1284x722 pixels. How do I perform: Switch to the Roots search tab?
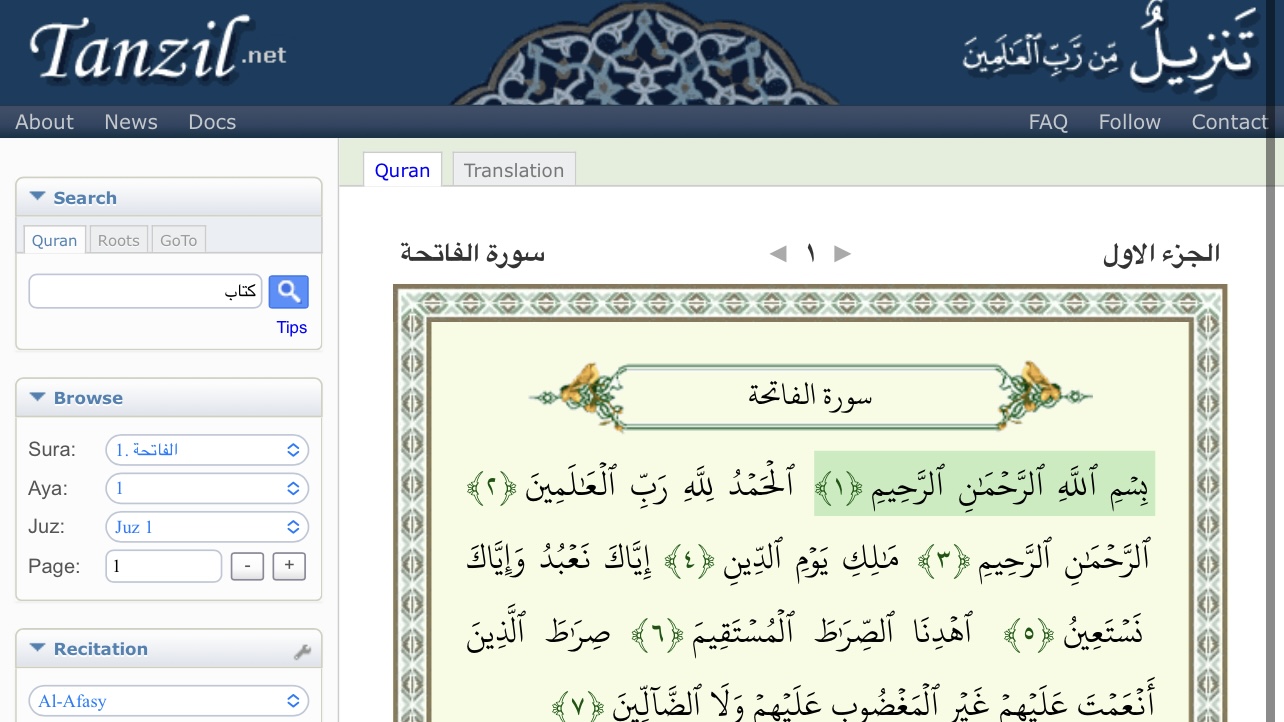(117, 240)
